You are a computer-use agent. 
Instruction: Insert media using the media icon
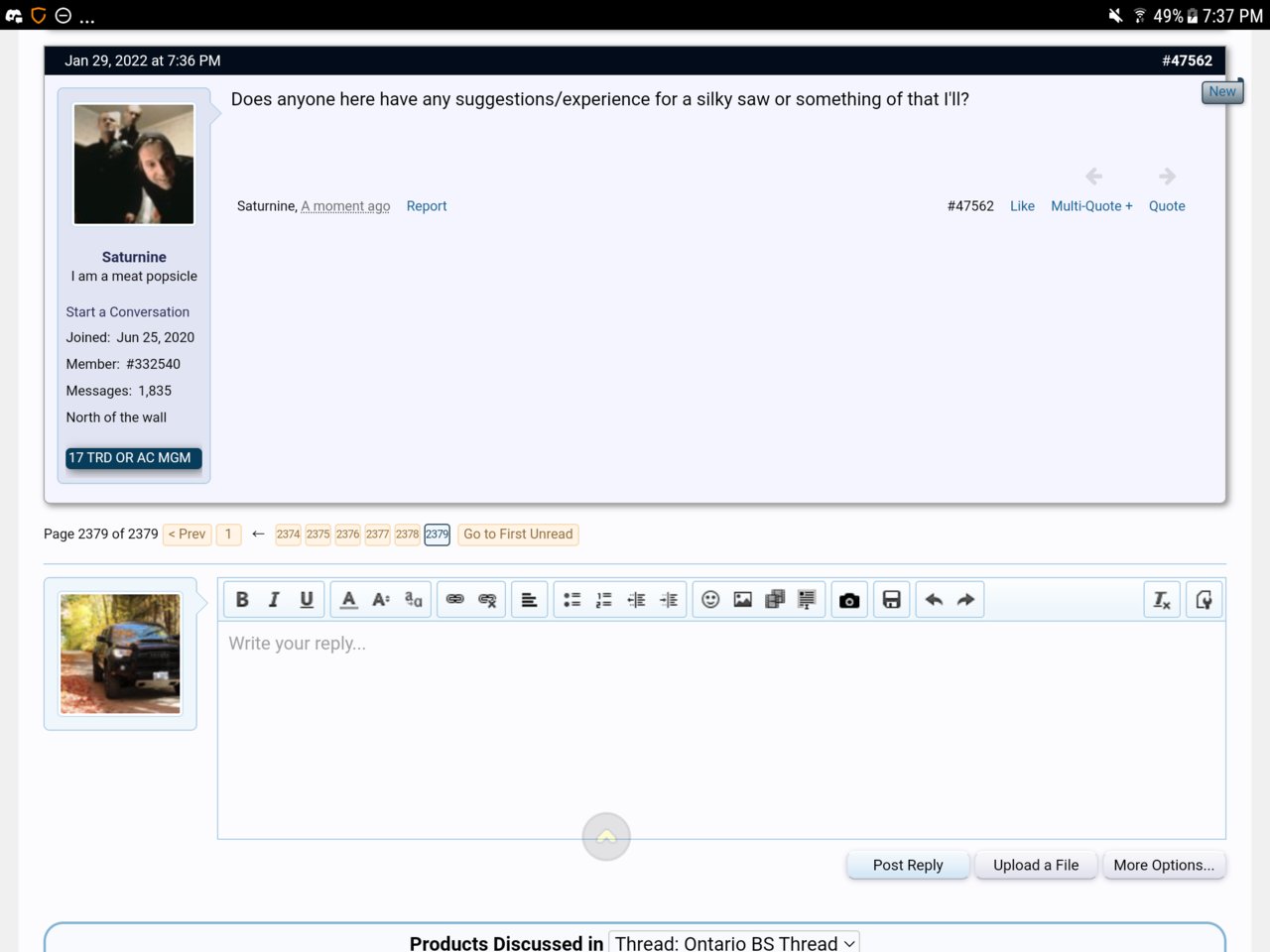[775, 600]
